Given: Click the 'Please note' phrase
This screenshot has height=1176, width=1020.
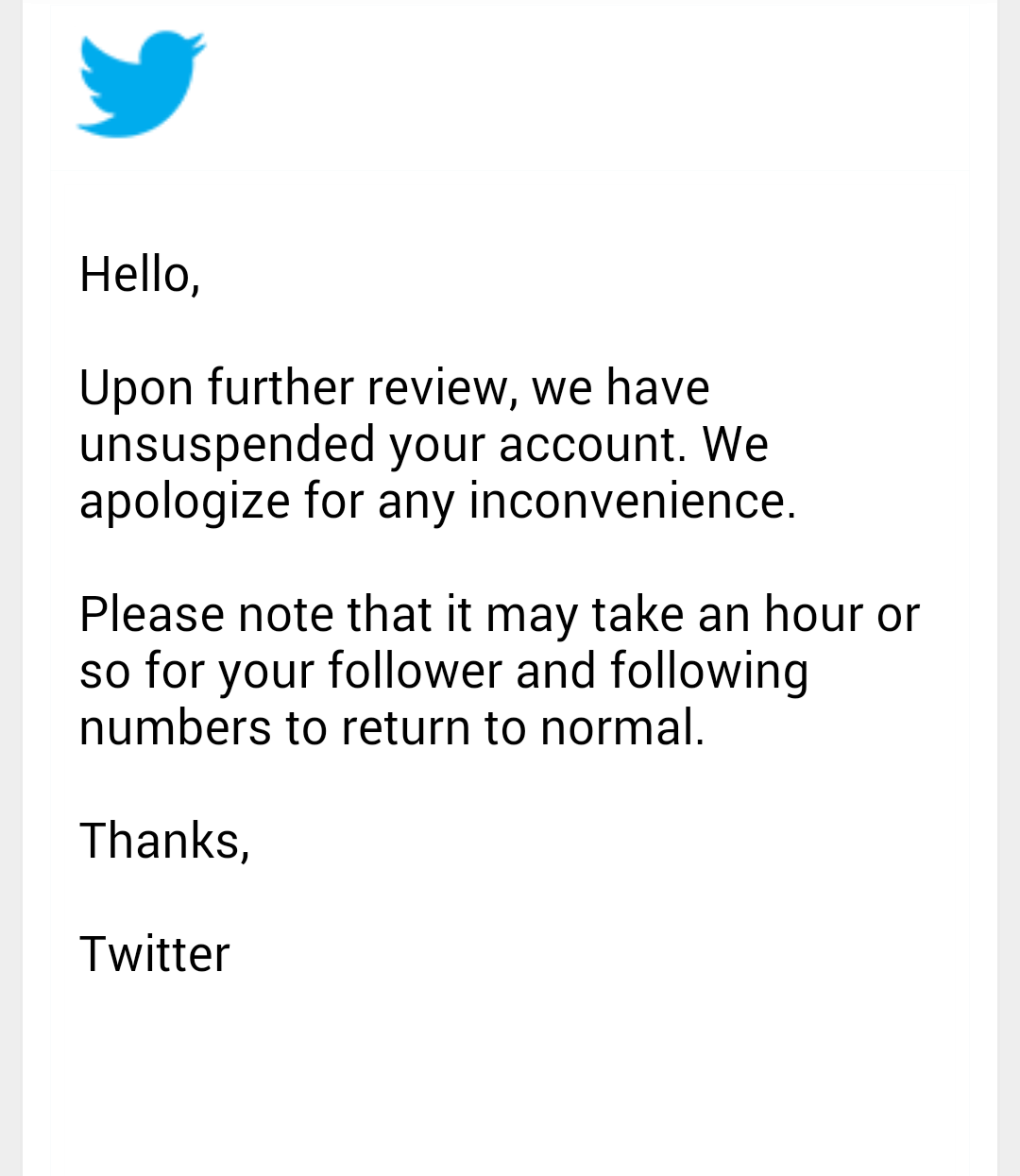Looking at the screenshot, I should tap(207, 614).
